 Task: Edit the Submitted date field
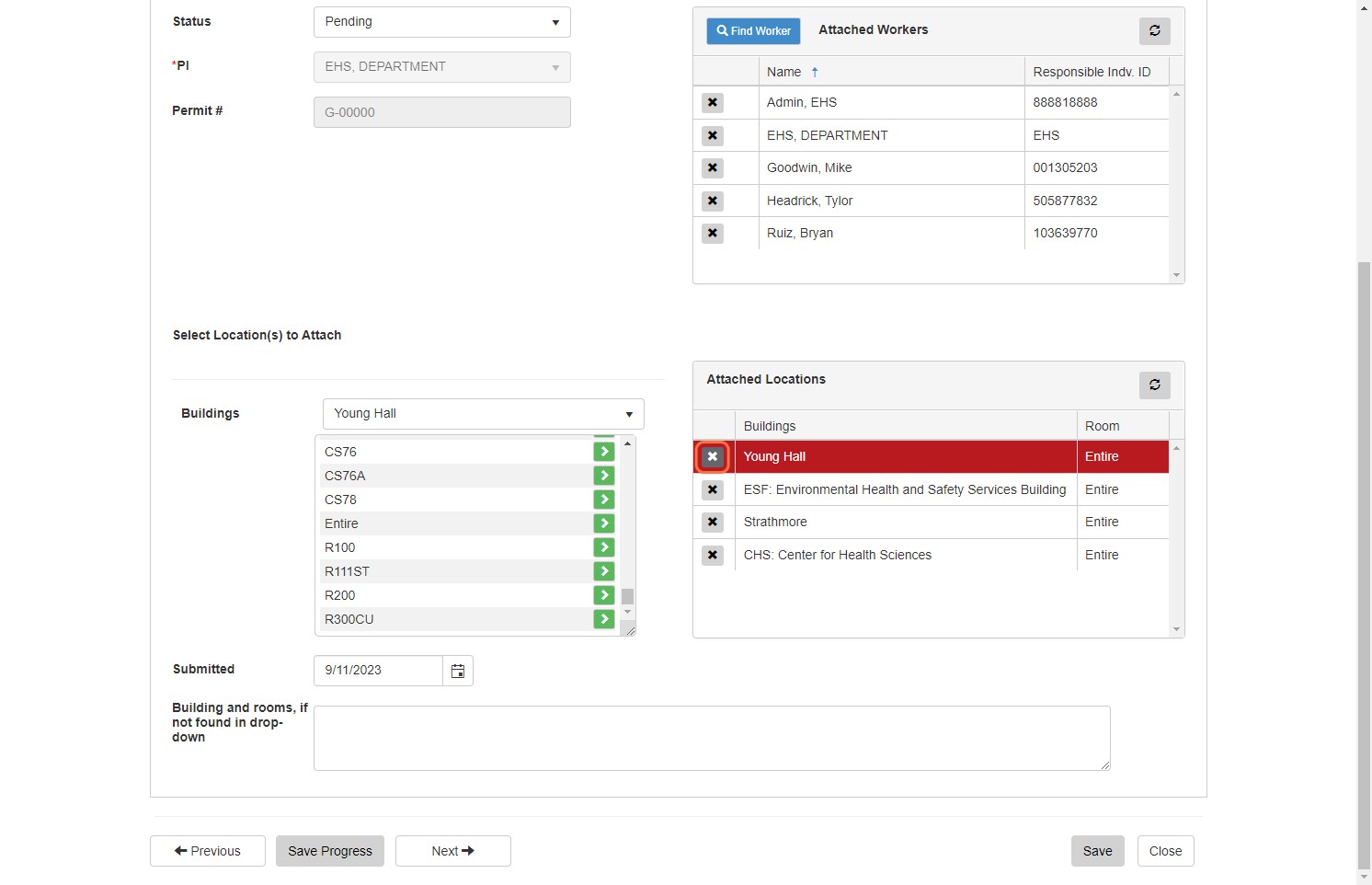[x=378, y=671]
